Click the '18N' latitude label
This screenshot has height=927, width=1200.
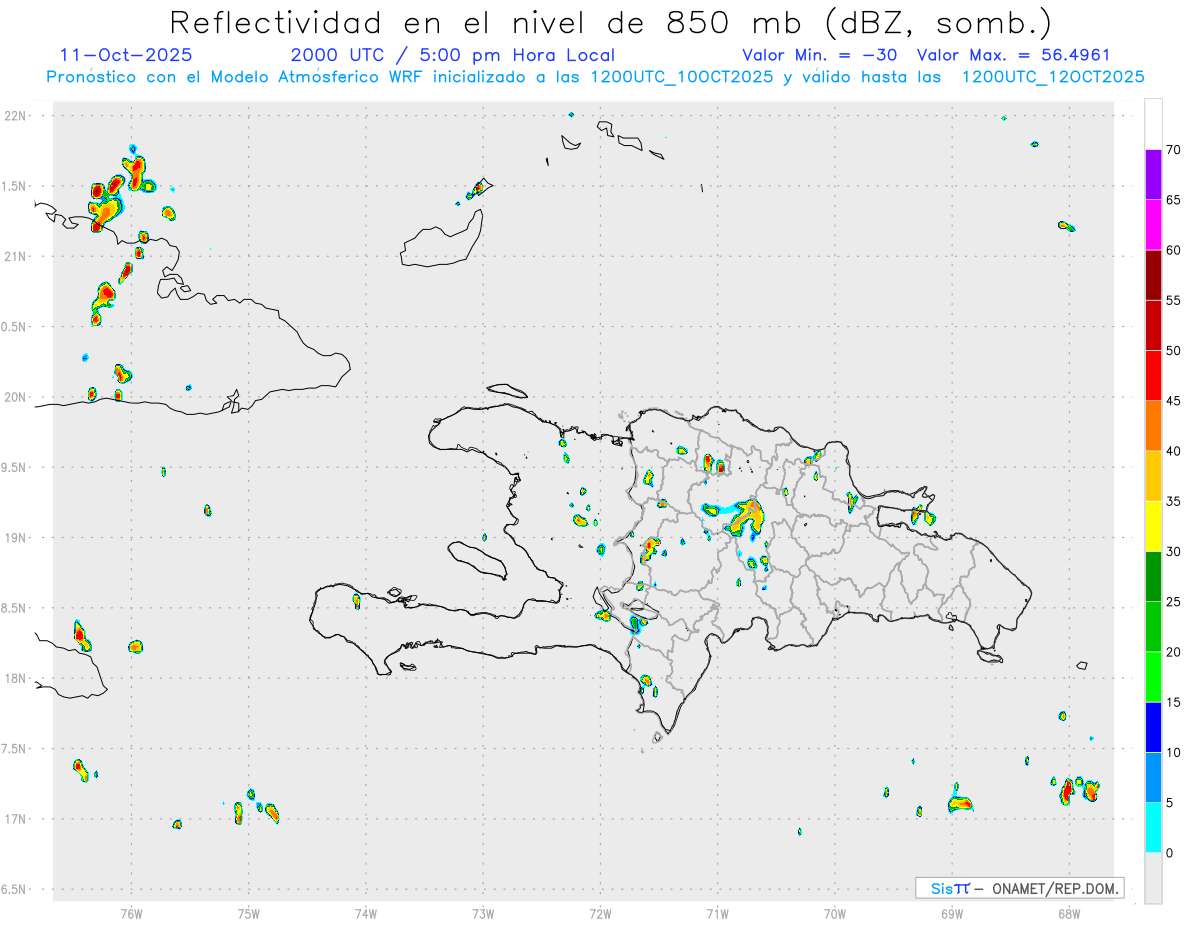coord(17,678)
